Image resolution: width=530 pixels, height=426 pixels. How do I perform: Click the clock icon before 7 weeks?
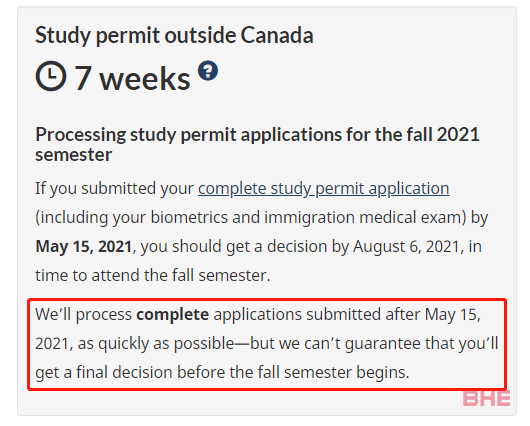[x=51, y=76]
